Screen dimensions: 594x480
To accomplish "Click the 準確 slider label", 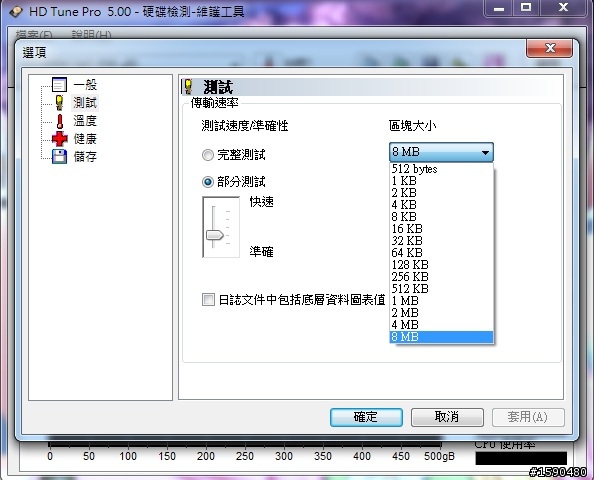I will pyautogui.click(x=261, y=252).
